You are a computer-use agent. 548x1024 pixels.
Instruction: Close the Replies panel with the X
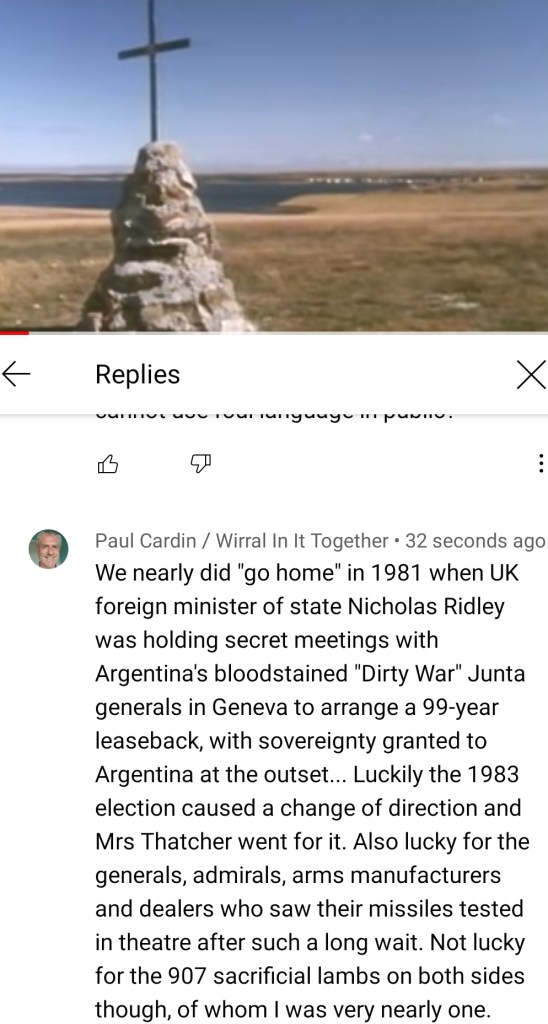coord(530,375)
